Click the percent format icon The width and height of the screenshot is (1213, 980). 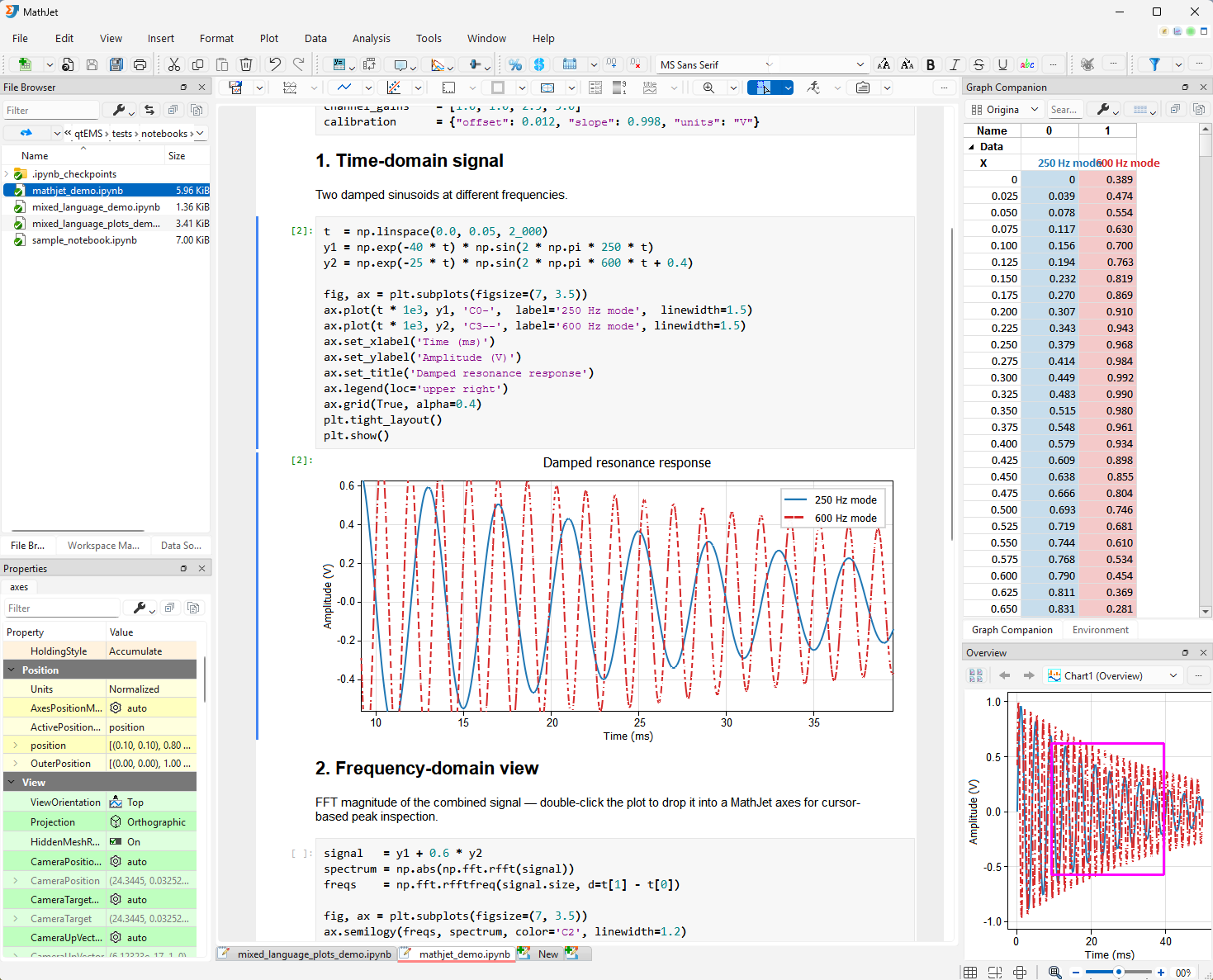(x=515, y=64)
